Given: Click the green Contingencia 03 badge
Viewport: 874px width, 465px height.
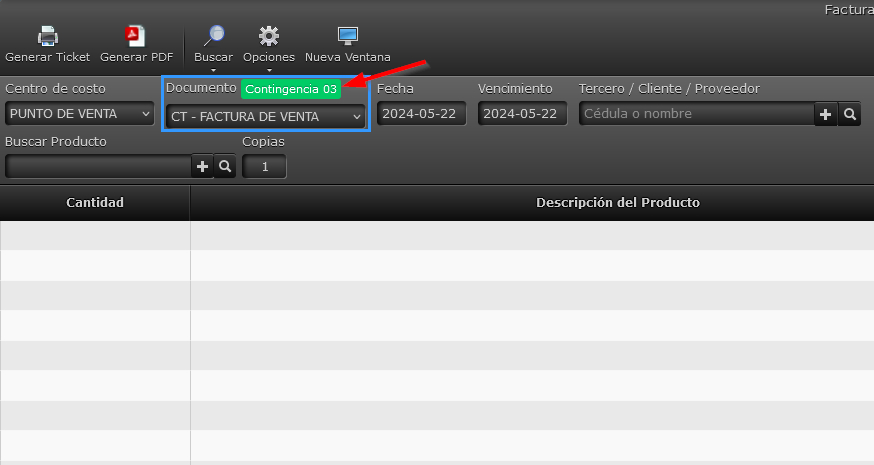Looking at the screenshot, I should [291, 89].
